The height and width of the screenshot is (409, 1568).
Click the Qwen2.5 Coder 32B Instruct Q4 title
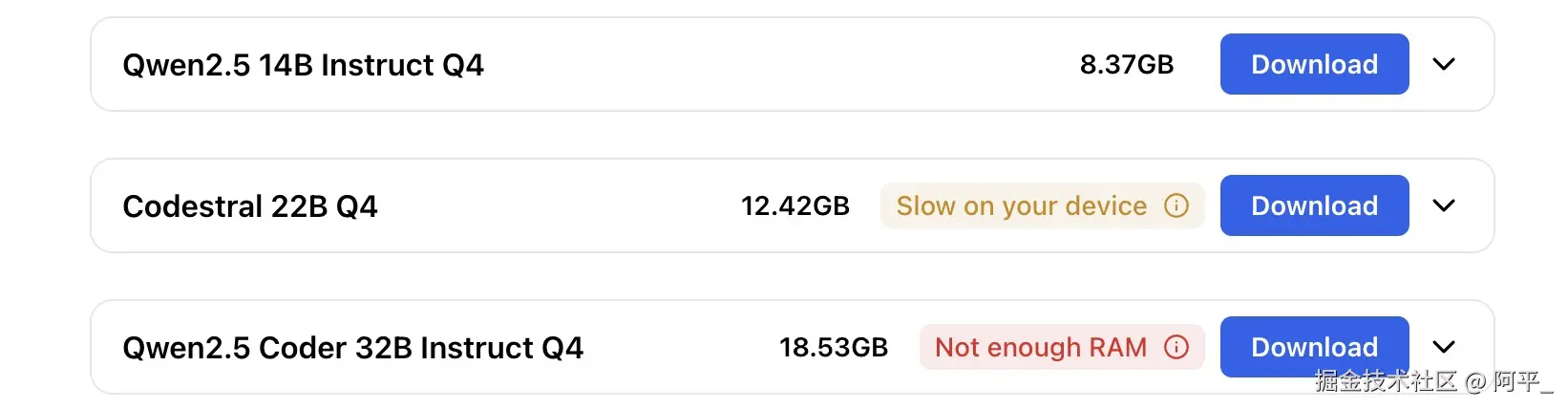coord(352,348)
